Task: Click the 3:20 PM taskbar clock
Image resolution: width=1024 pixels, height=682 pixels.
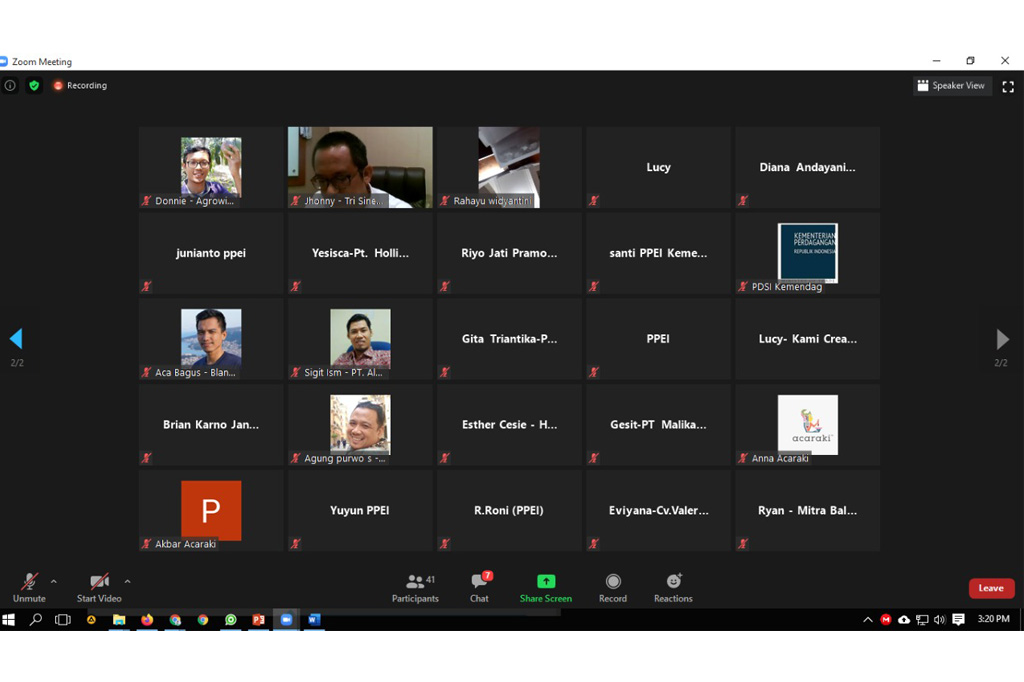Action: pos(993,619)
